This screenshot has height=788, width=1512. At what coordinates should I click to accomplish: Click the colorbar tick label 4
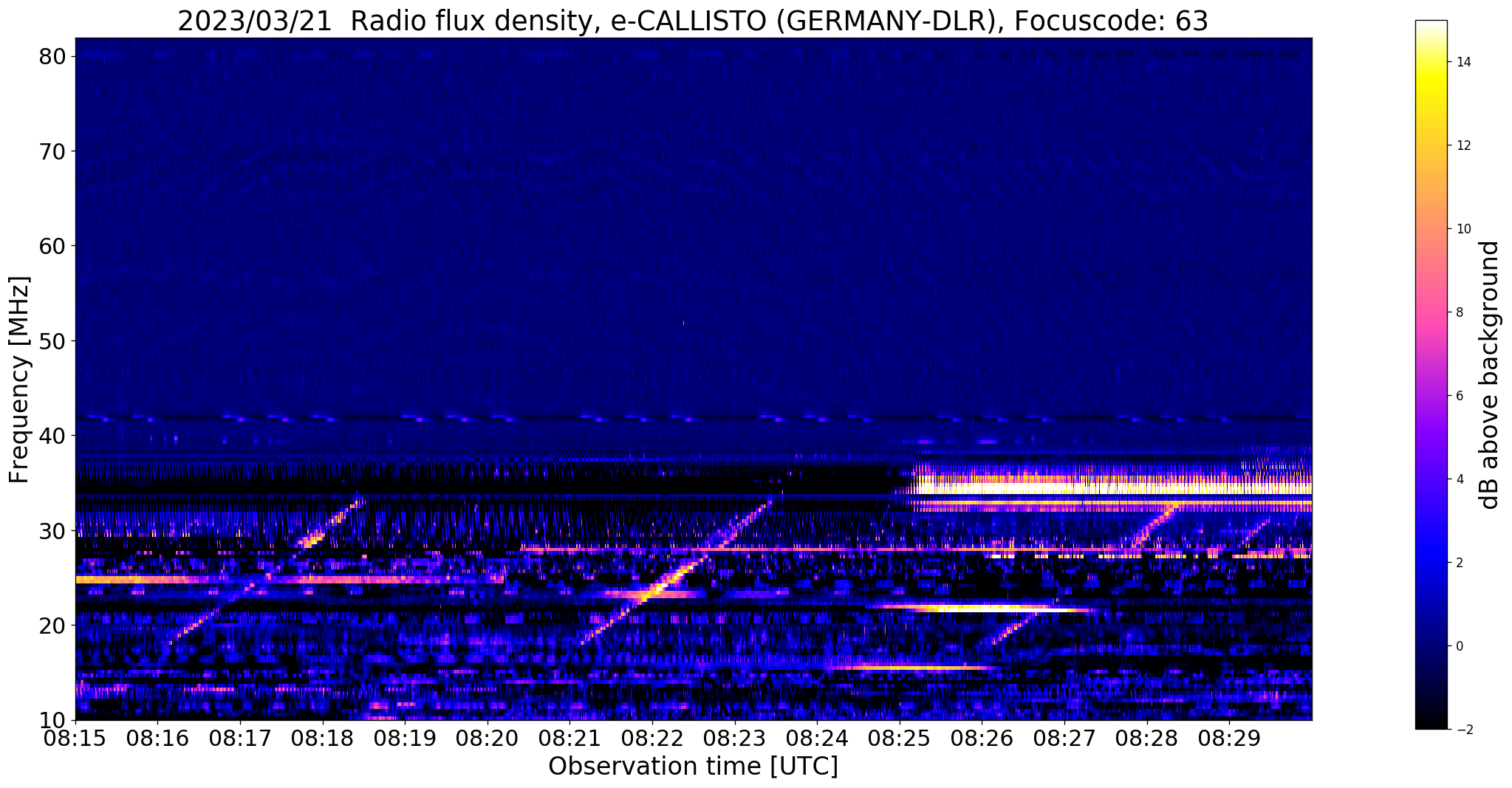pos(1459,479)
